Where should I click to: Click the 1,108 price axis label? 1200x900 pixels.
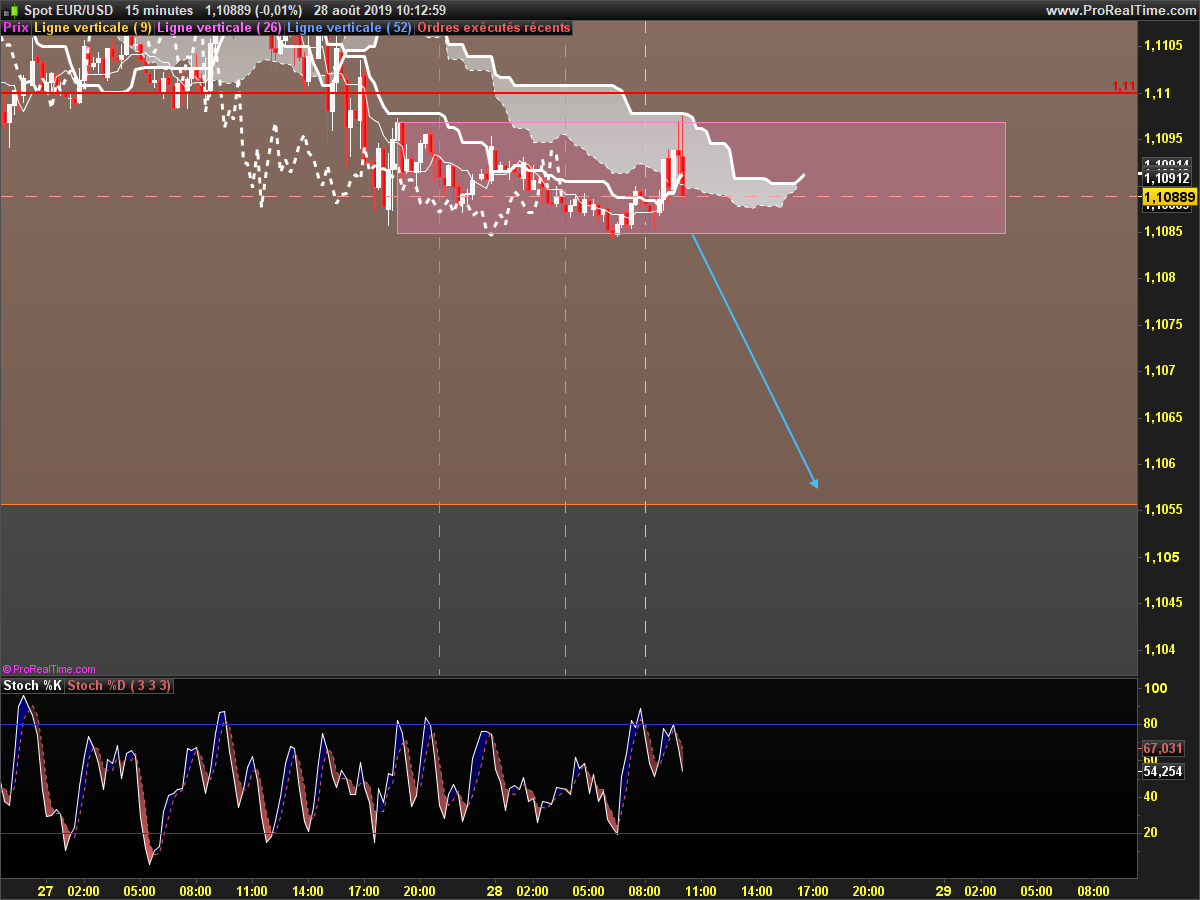(x=1161, y=277)
